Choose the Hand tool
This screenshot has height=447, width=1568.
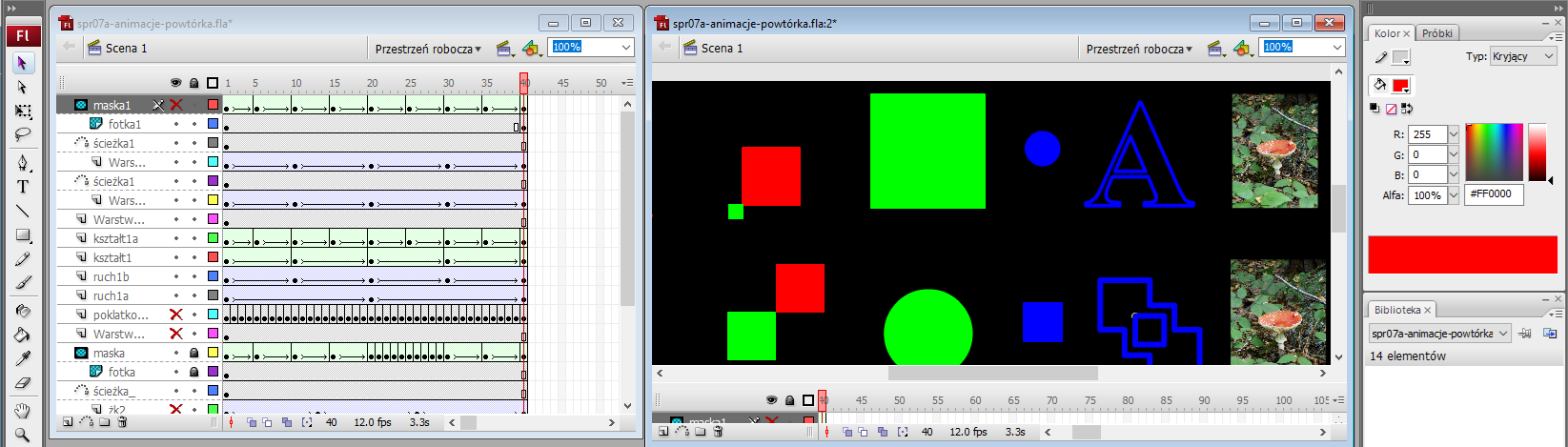(x=23, y=412)
